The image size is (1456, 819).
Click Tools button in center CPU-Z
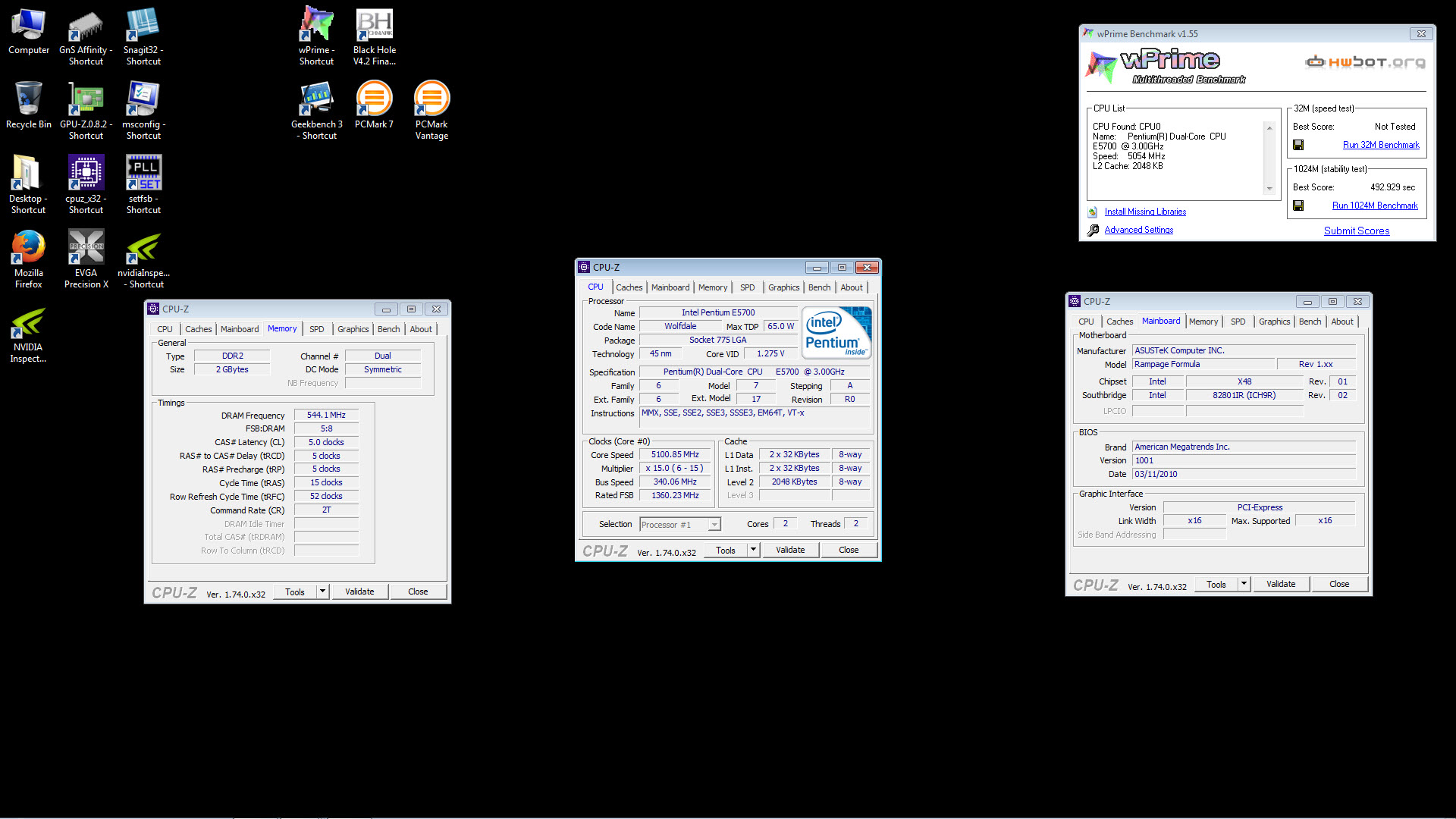pos(726,550)
